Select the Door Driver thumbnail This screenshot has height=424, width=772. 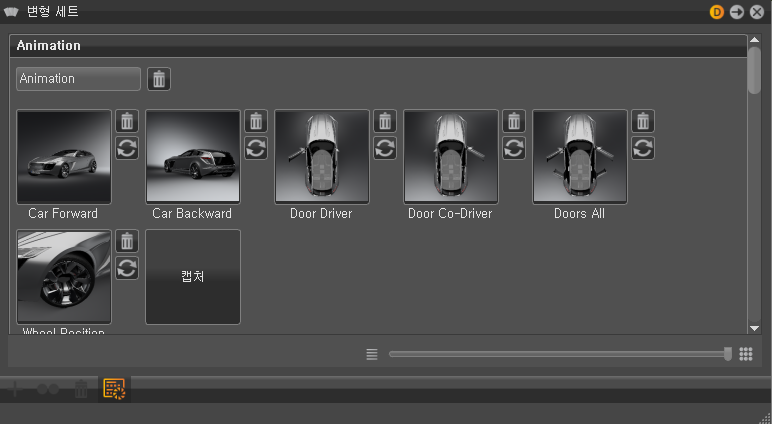coord(322,157)
